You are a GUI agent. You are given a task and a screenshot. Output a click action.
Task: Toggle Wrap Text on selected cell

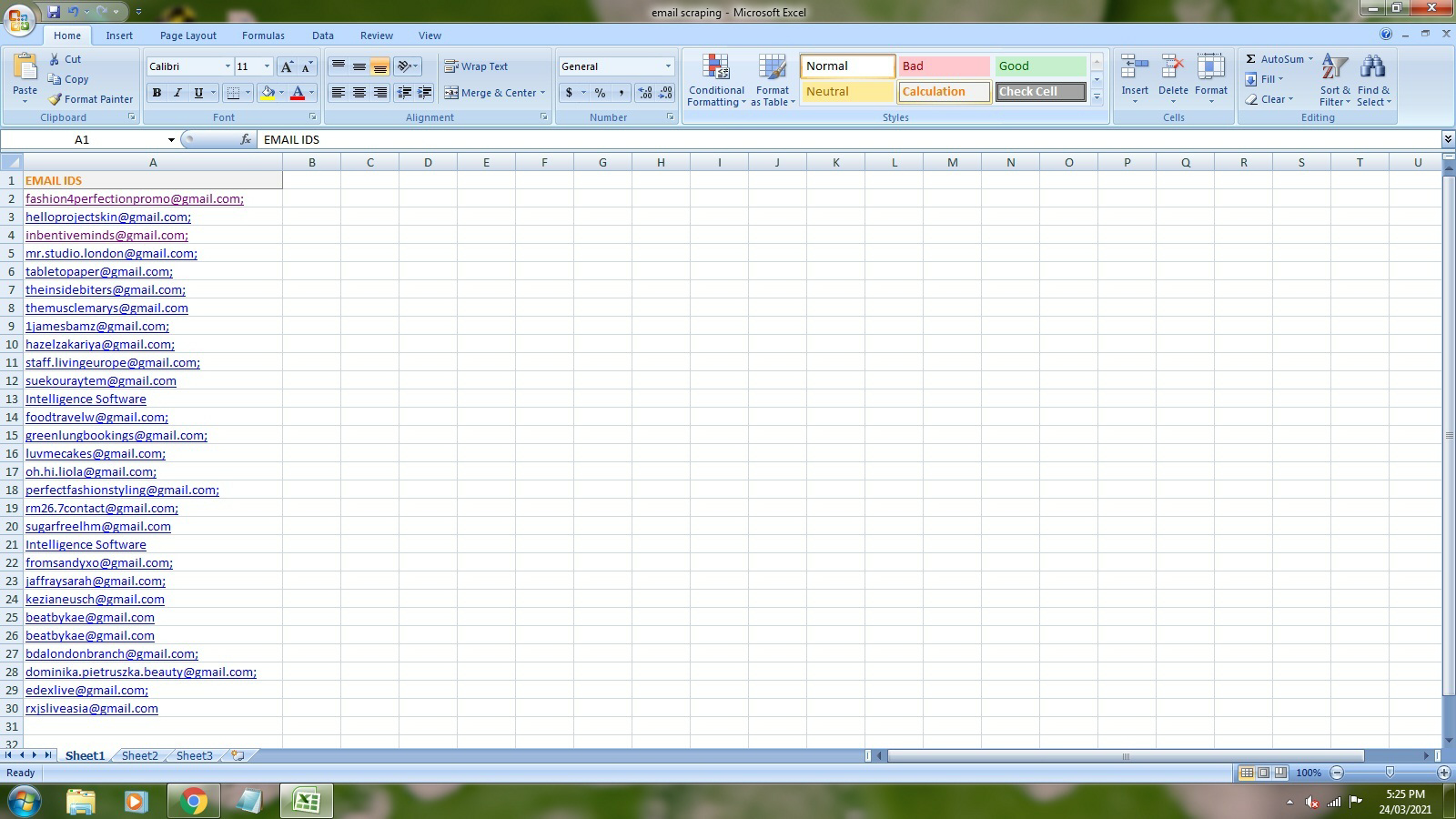[x=476, y=66]
